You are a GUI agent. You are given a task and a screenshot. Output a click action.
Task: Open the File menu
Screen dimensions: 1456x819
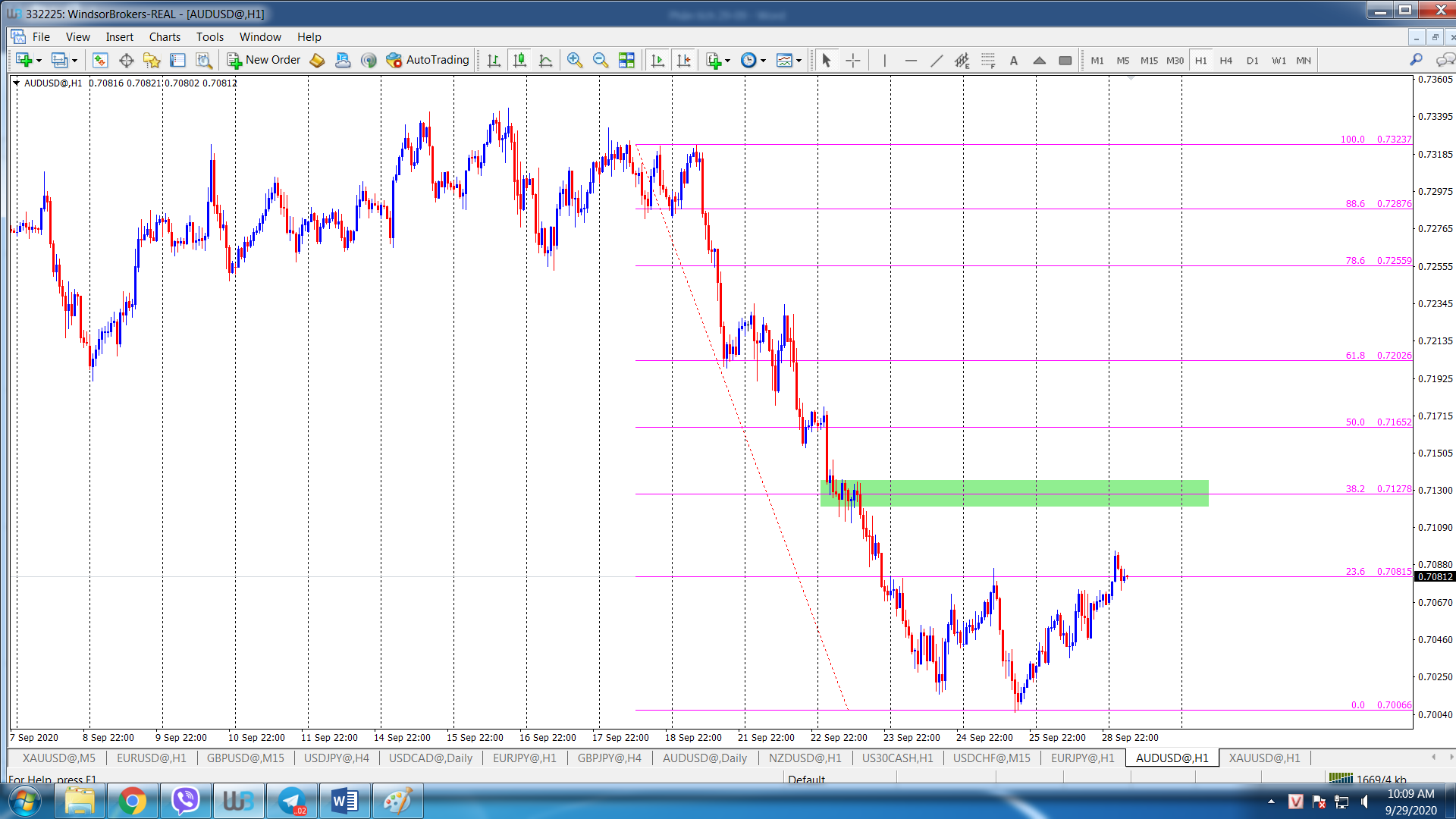click(41, 36)
